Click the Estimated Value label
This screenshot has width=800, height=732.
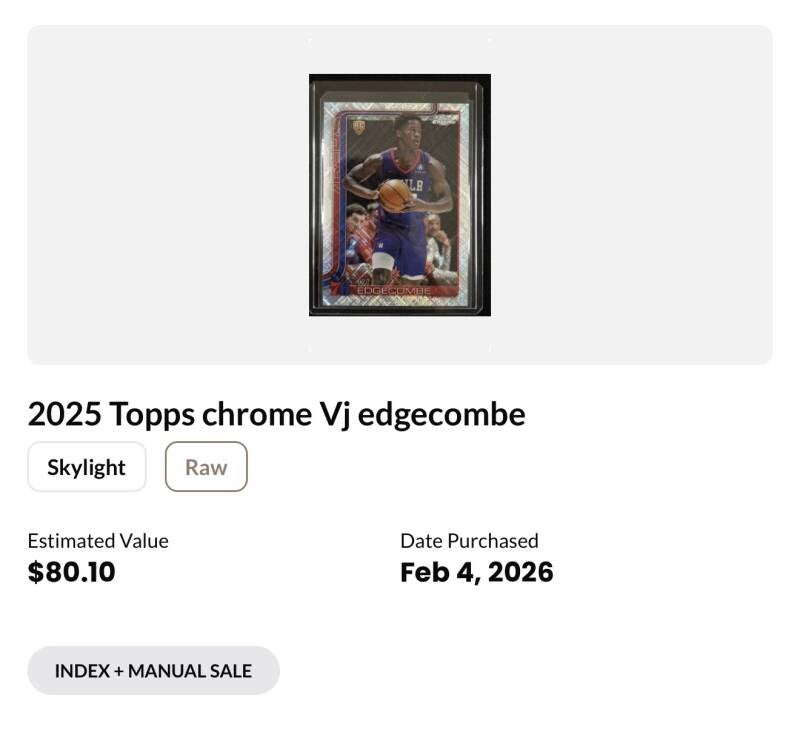point(98,541)
